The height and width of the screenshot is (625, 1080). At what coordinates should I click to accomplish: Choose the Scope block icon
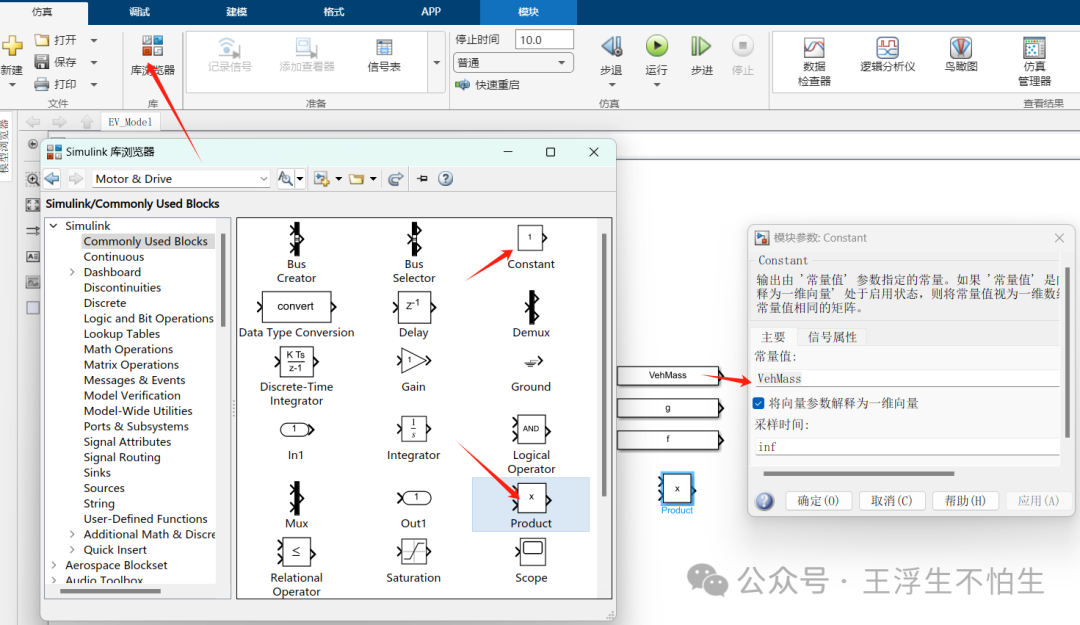(531, 550)
